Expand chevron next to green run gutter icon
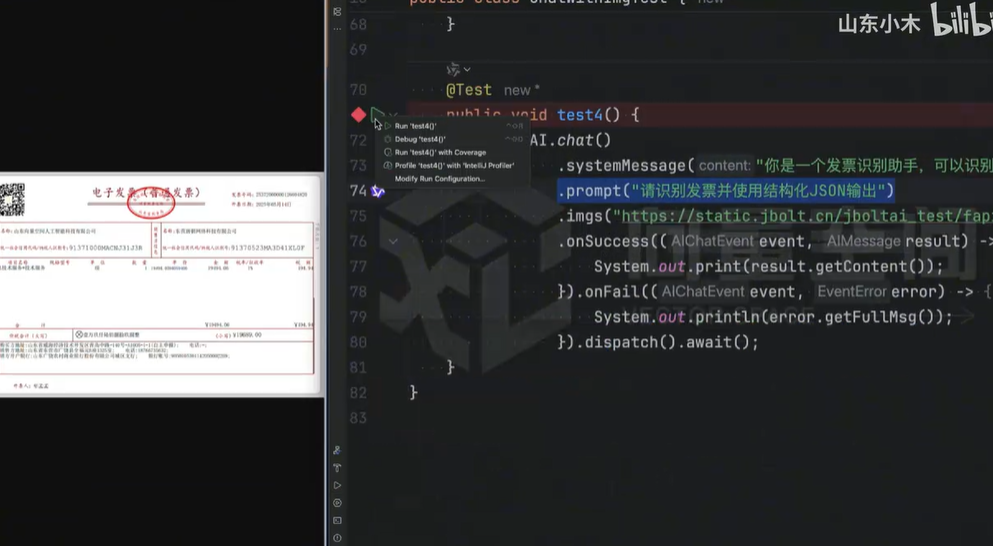 coord(393,115)
